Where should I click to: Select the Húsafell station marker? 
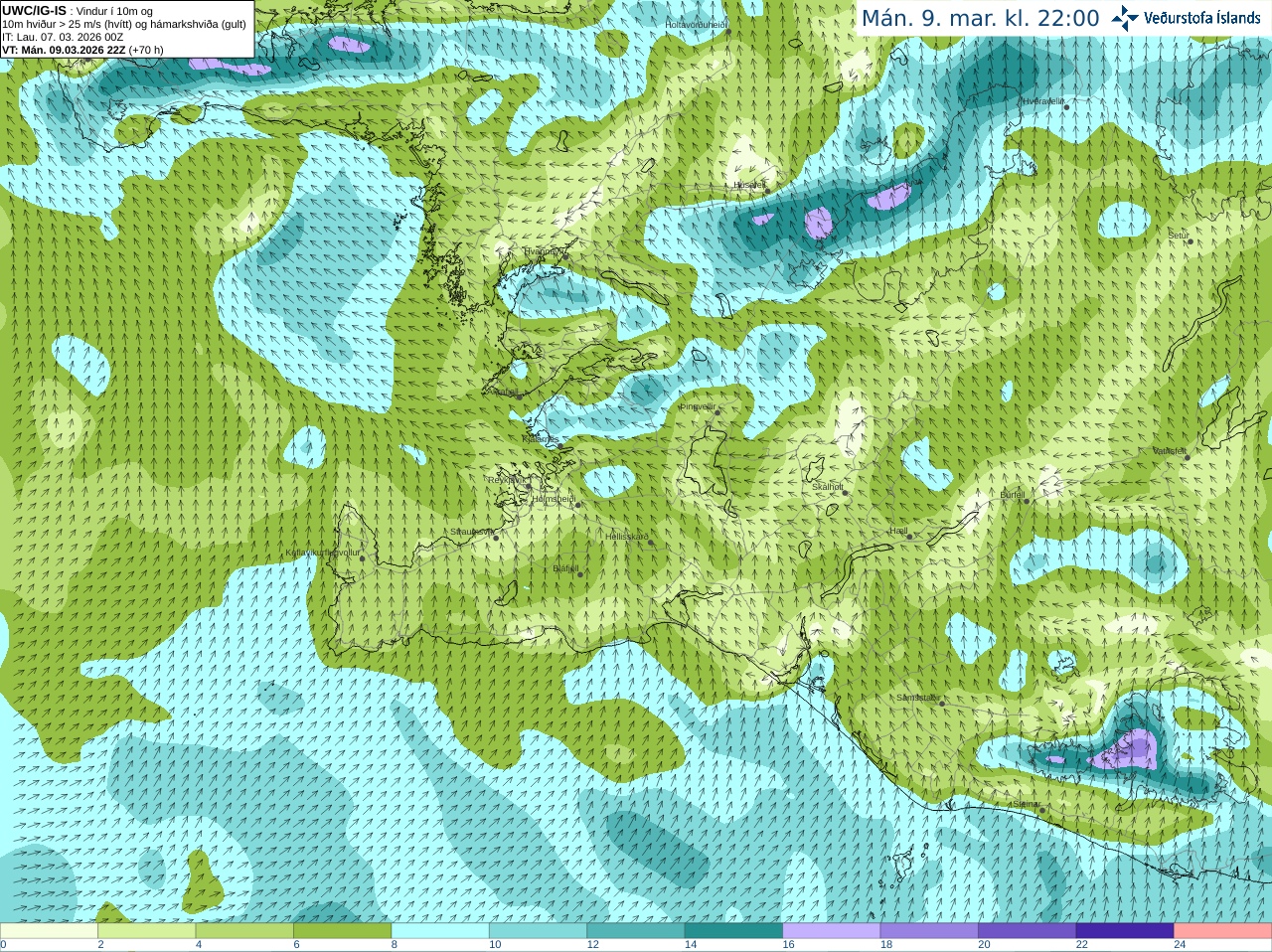[x=766, y=190]
